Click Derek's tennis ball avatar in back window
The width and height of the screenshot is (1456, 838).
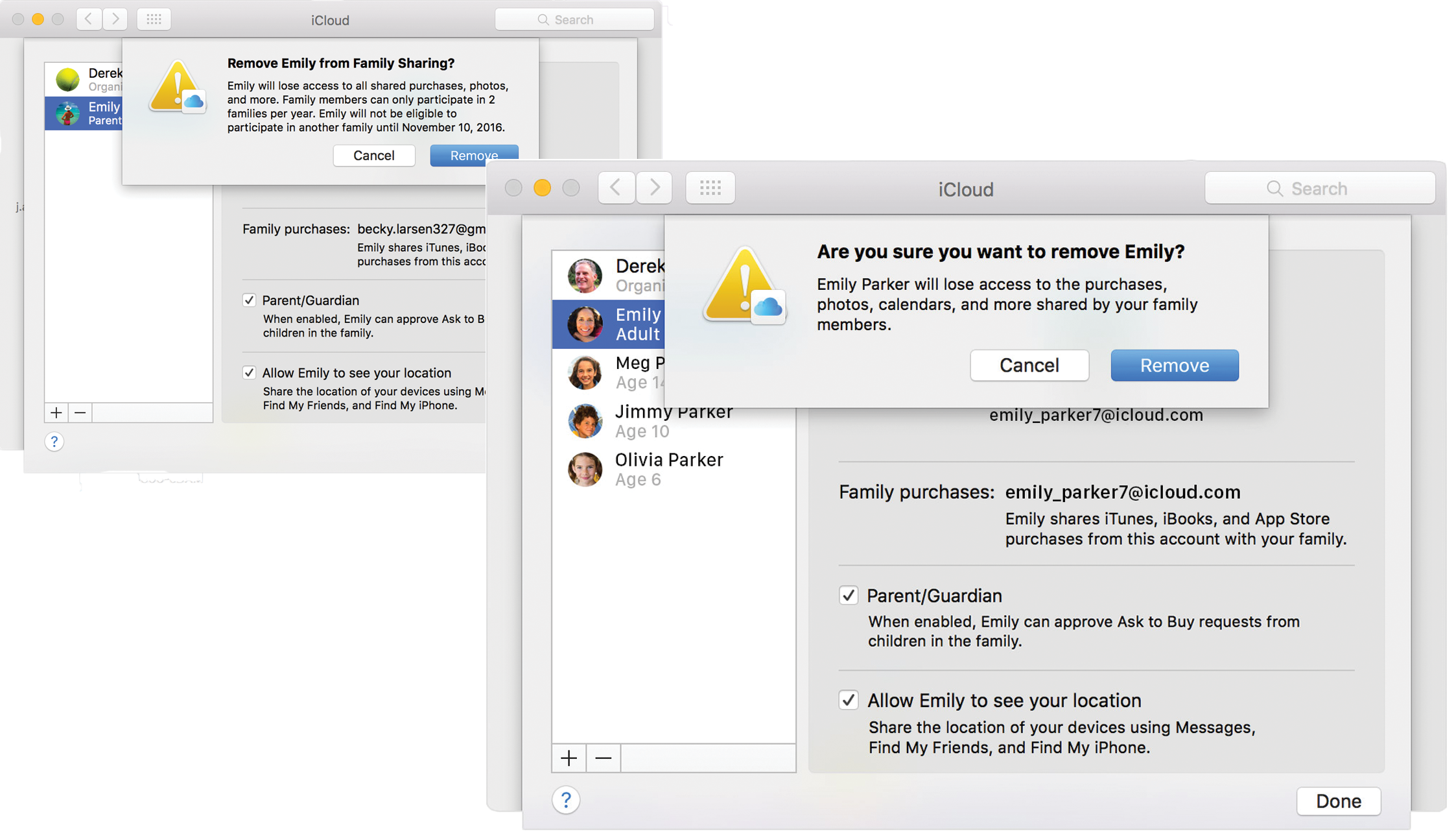point(67,79)
